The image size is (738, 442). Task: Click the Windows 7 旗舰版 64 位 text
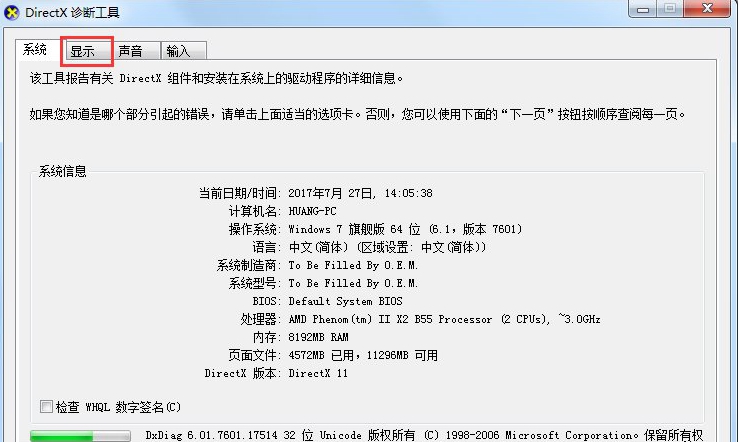405,229
